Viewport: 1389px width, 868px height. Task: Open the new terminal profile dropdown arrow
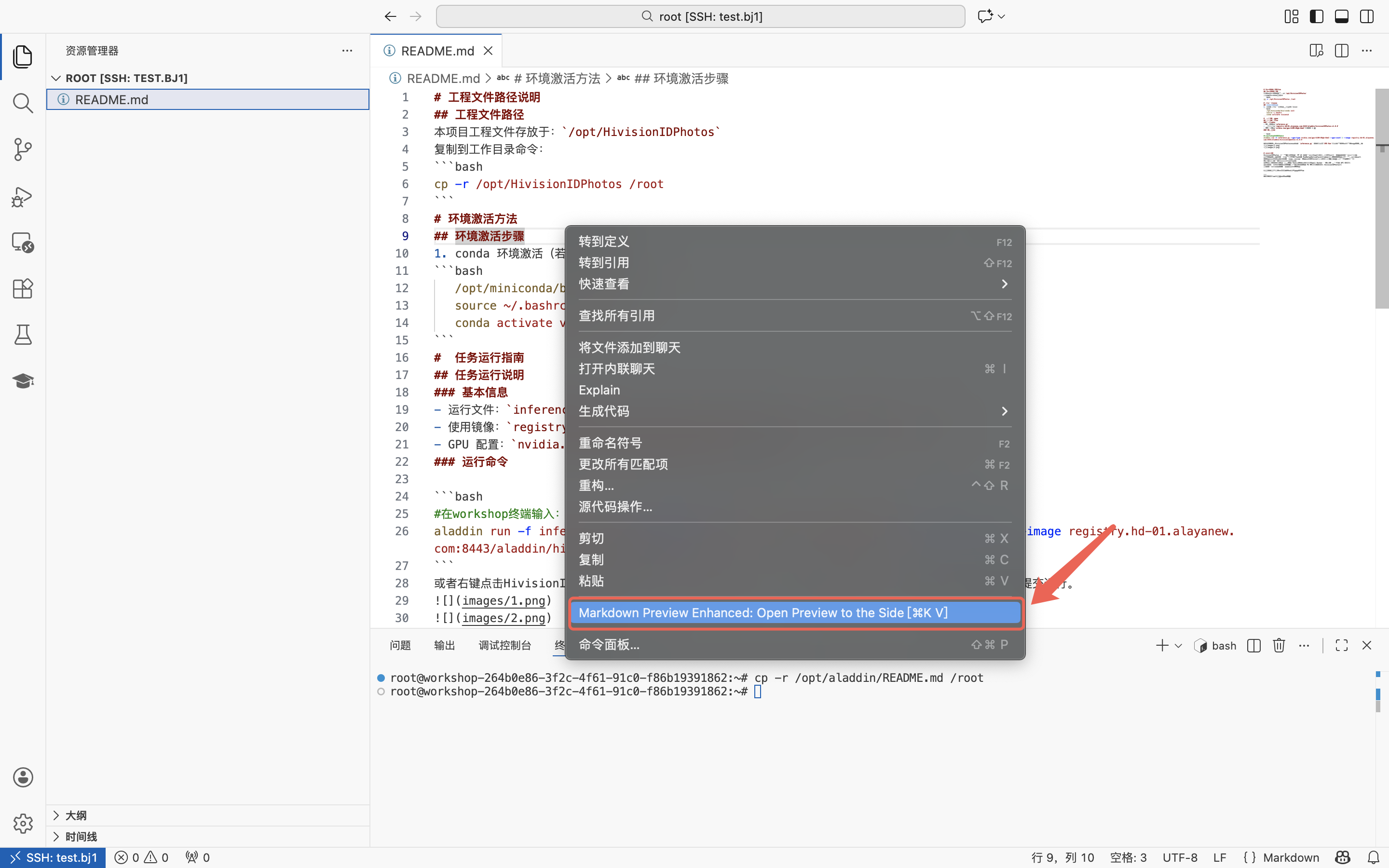pyautogui.click(x=1178, y=645)
